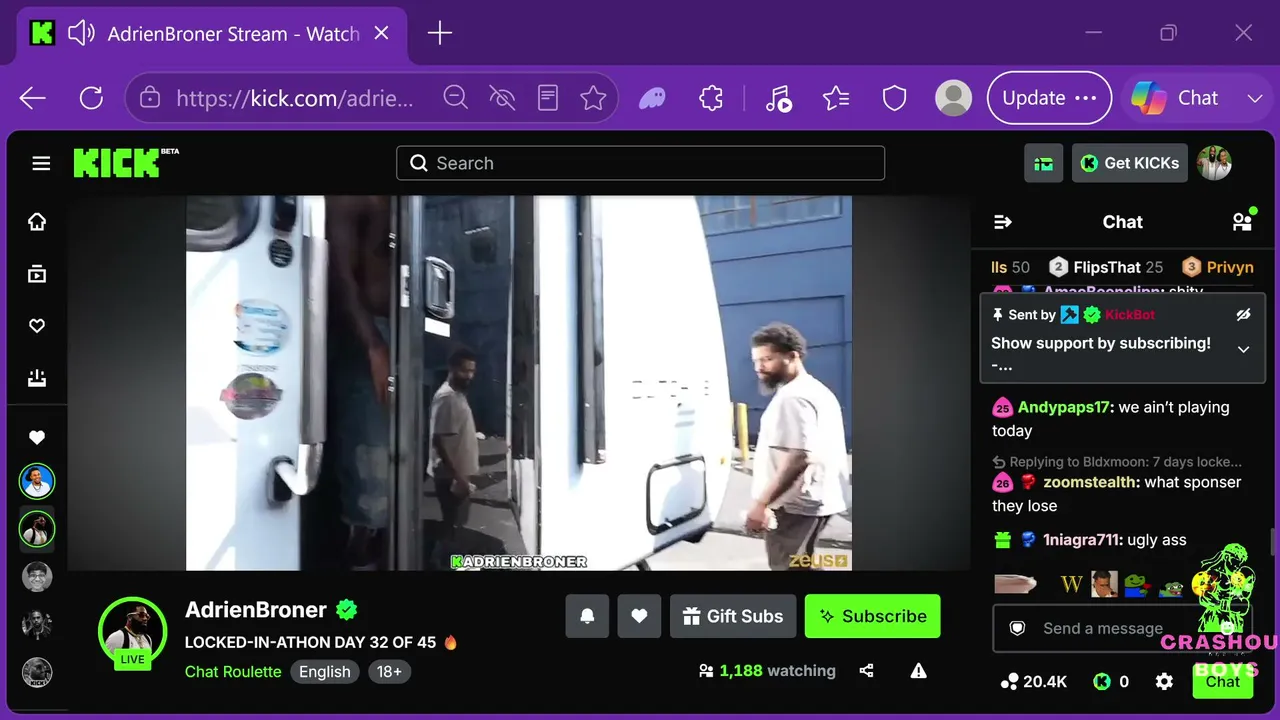Viewport: 1280px width, 720px height.
Task: Insert the man's face quick emote
Action: click(1104, 584)
